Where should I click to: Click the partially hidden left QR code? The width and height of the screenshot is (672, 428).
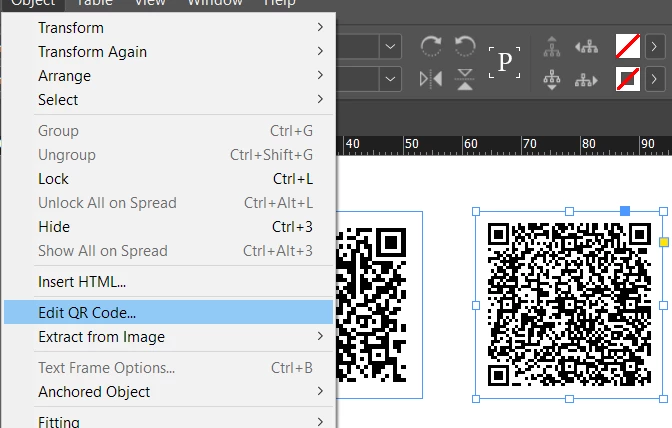371,305
